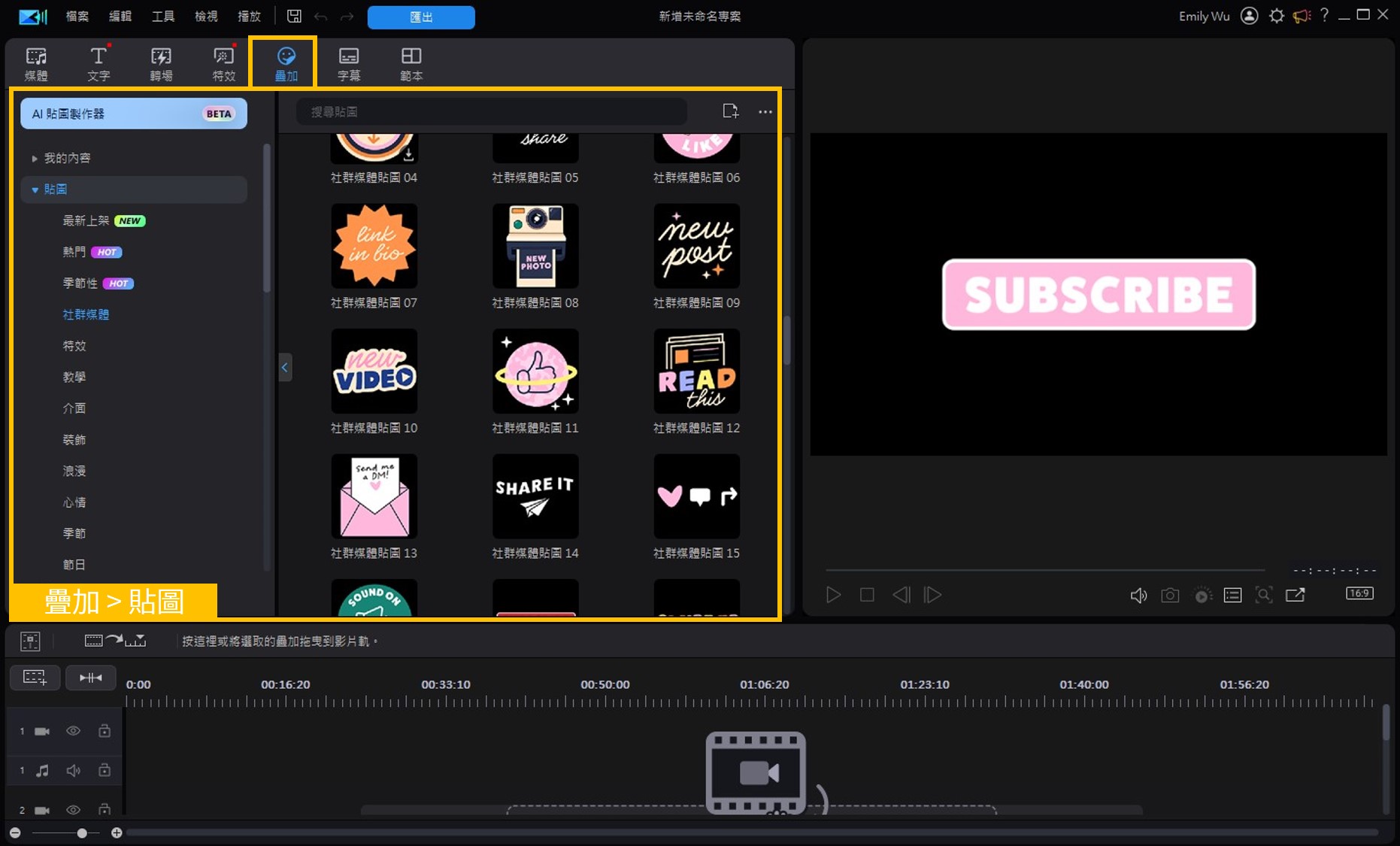This screenshot has width=1400, height=846.
Task: Click the preview zoom magnifier icon
Action: tap(1264, 596)
